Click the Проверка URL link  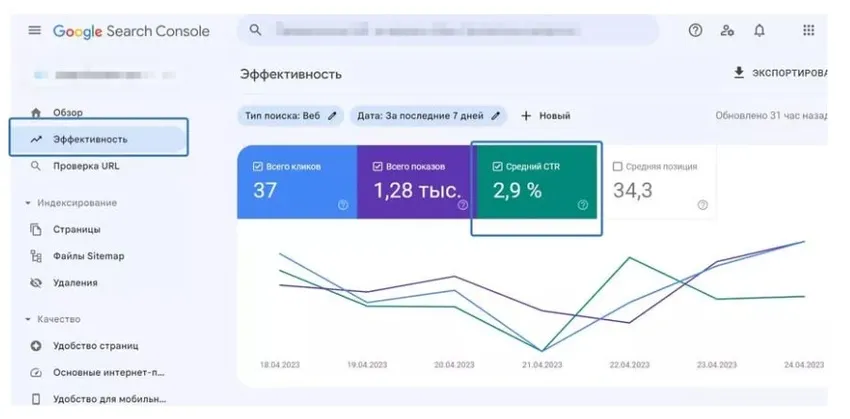point(85,166)
